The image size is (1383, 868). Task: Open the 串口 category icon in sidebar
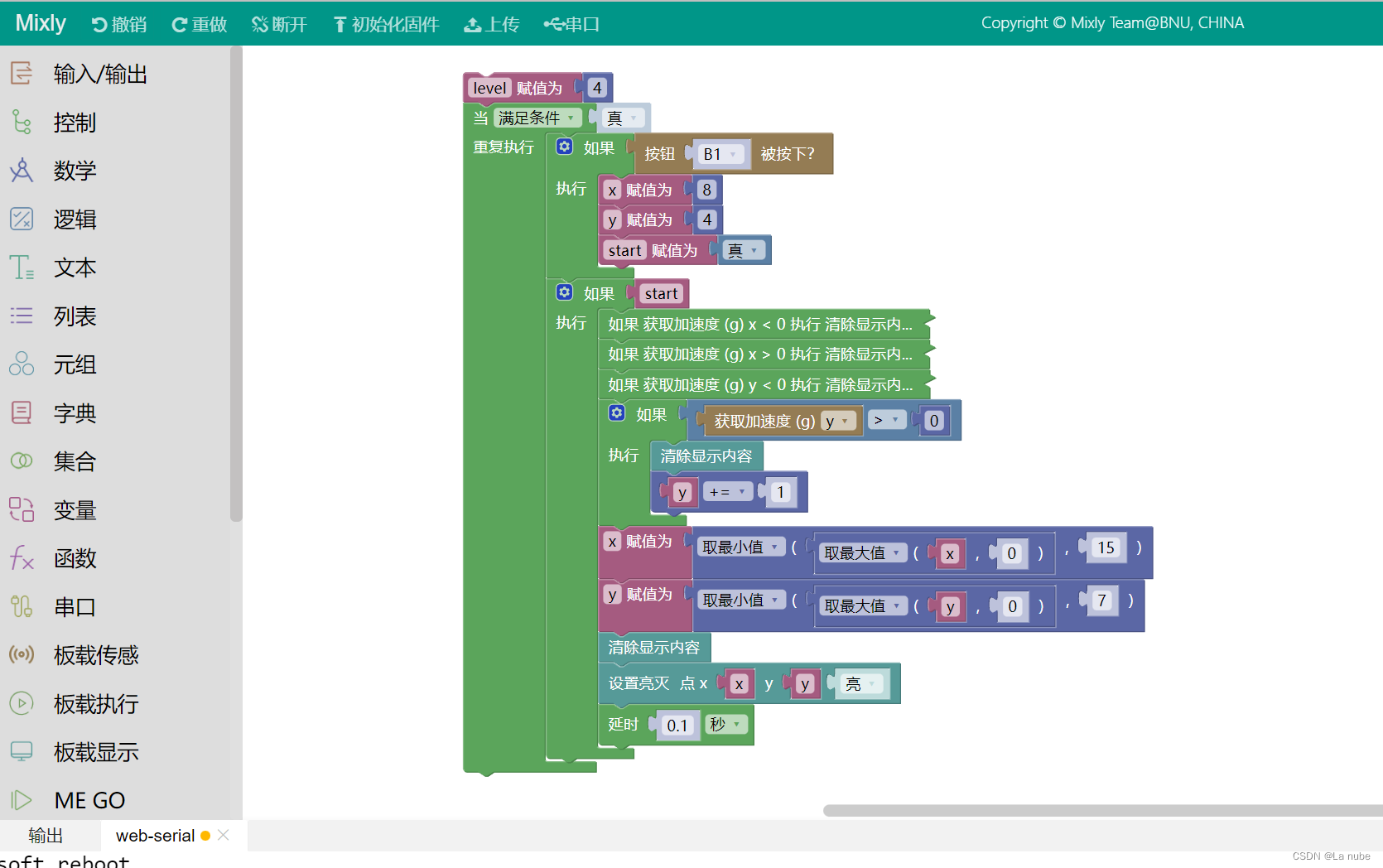[22, 607]
